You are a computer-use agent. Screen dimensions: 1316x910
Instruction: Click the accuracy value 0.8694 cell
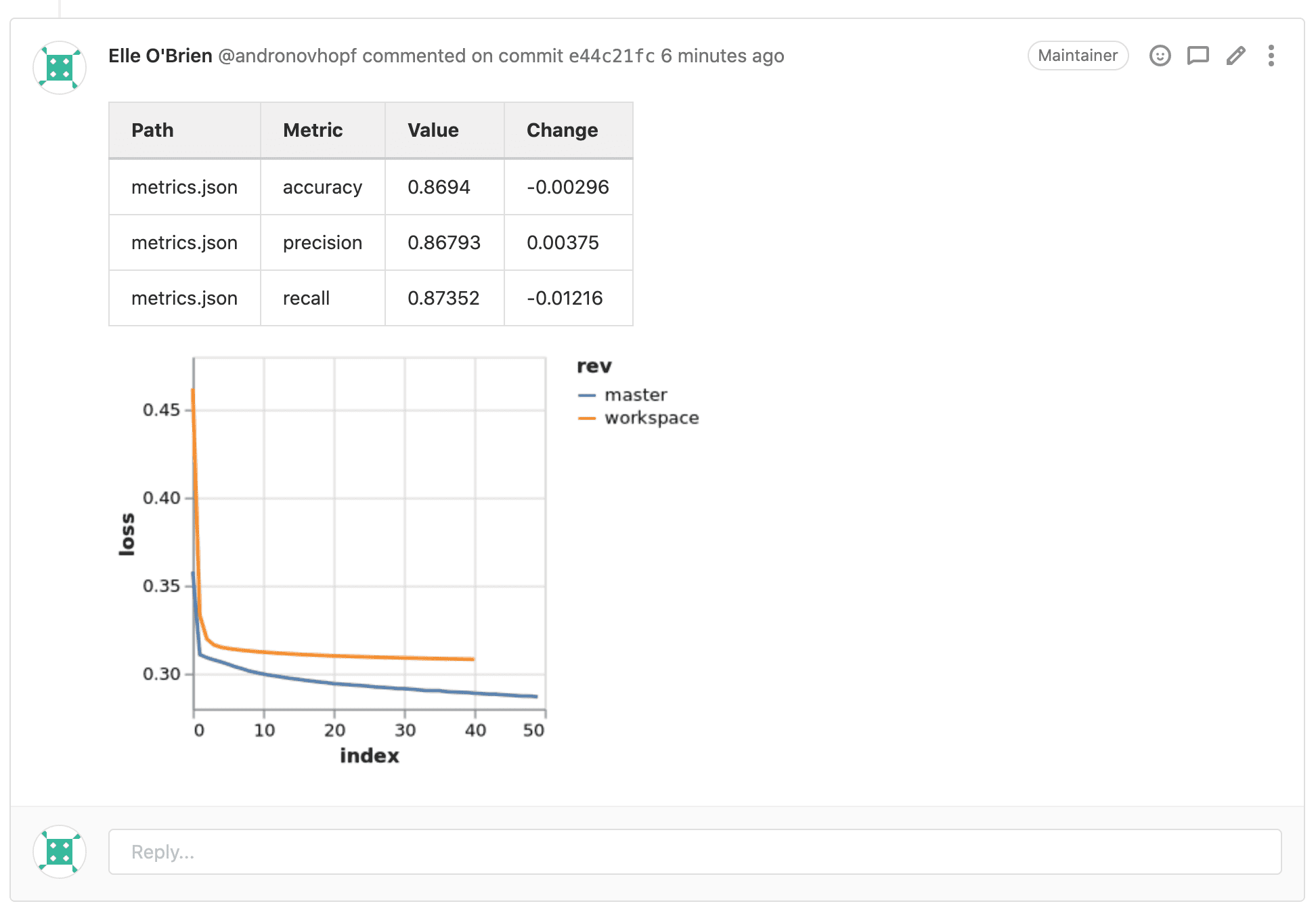point(439,187)
